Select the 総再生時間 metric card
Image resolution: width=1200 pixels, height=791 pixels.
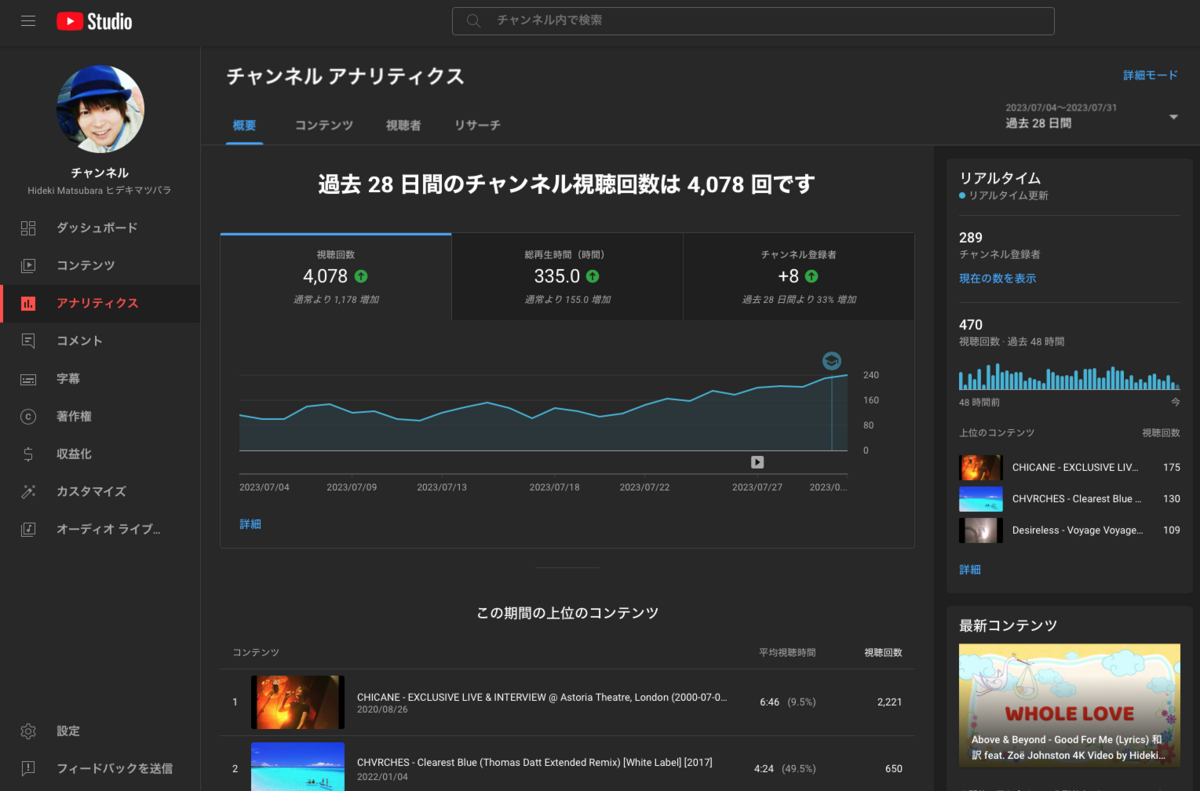click(567, 277)
